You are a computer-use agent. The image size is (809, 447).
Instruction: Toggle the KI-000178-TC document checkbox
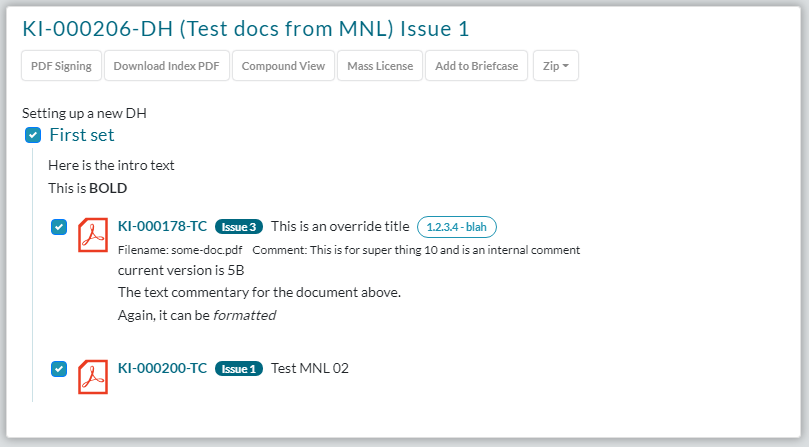[x=59, y=227]
